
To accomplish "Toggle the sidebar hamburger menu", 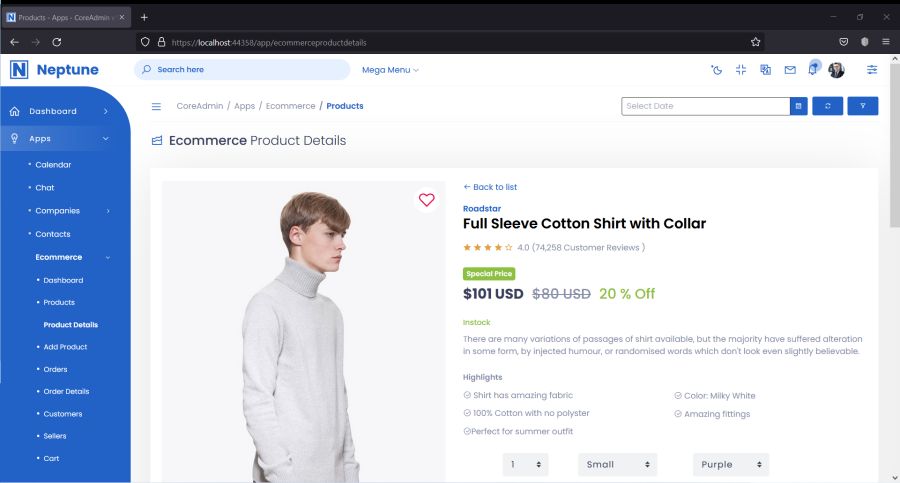I will click(x=157, y=106).
